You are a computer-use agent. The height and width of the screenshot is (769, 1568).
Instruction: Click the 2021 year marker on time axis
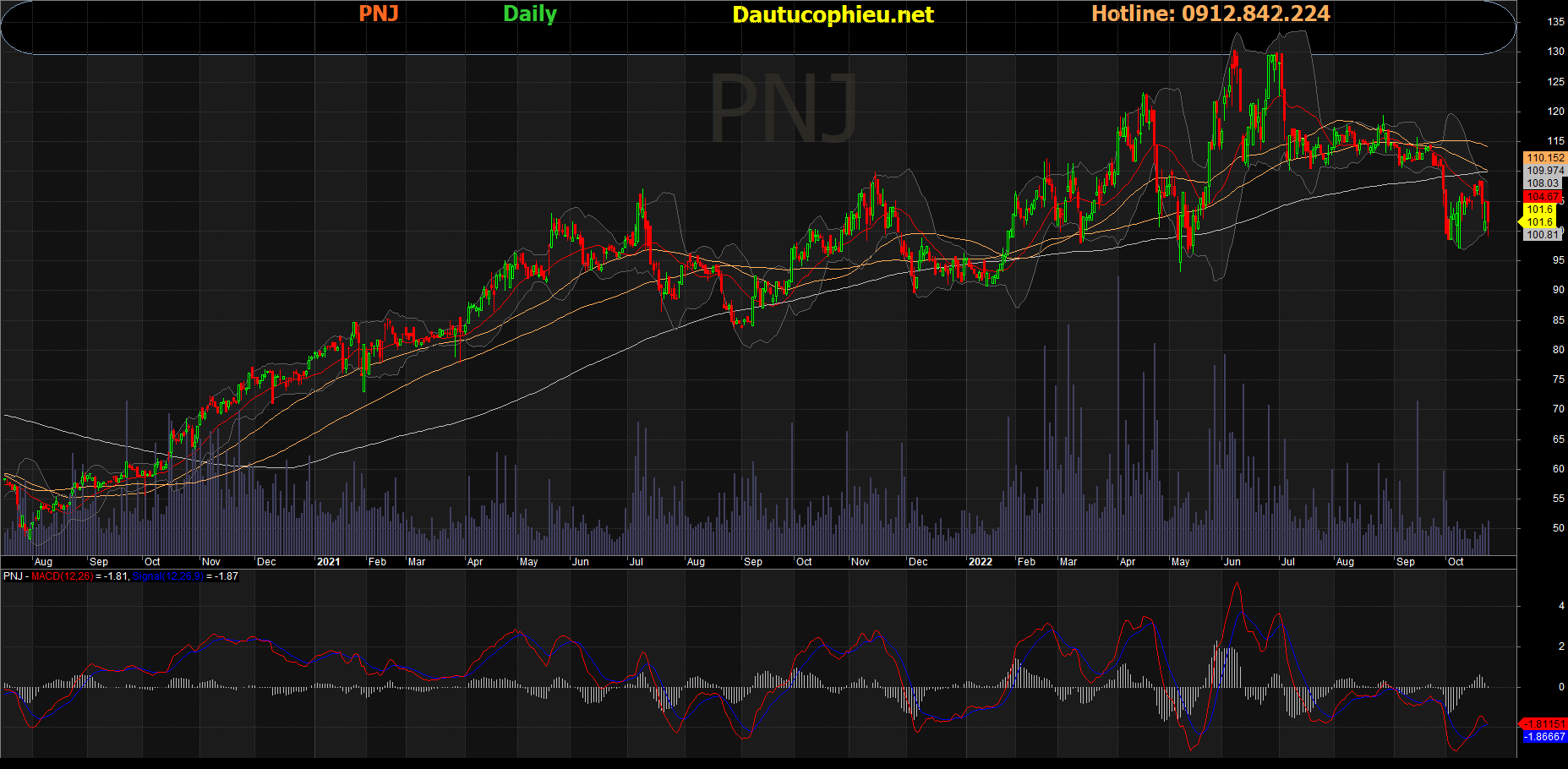(x=328, y=562)
